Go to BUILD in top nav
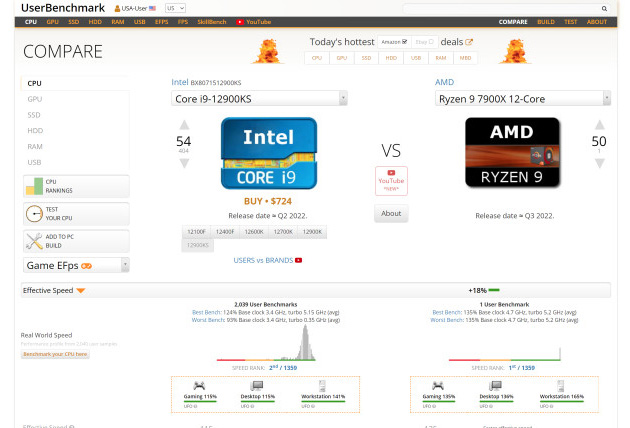This screenshot has height=428, width=630. tap(546, 22)
